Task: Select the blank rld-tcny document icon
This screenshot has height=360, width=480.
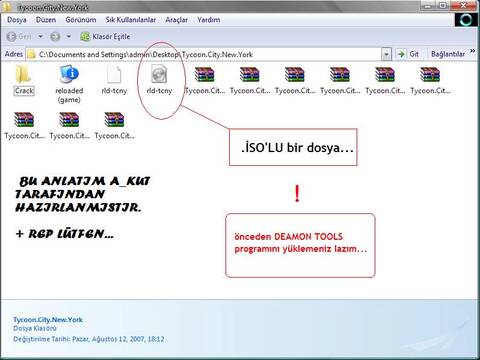Action: click(114, 74)
